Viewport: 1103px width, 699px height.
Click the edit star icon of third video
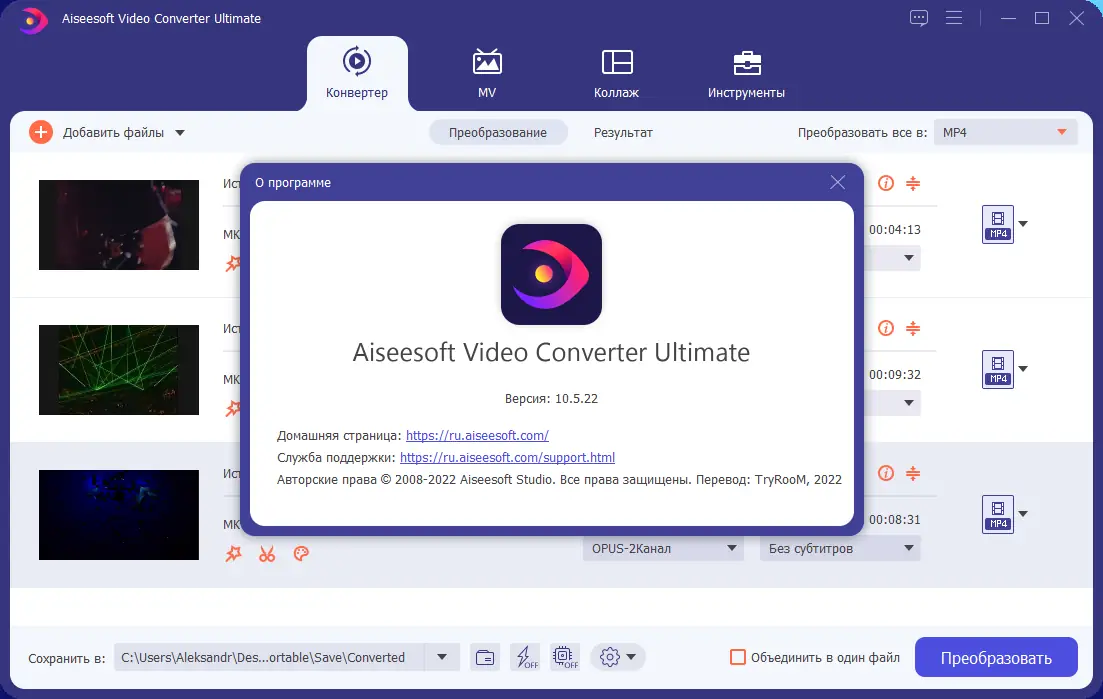point(233,553)
